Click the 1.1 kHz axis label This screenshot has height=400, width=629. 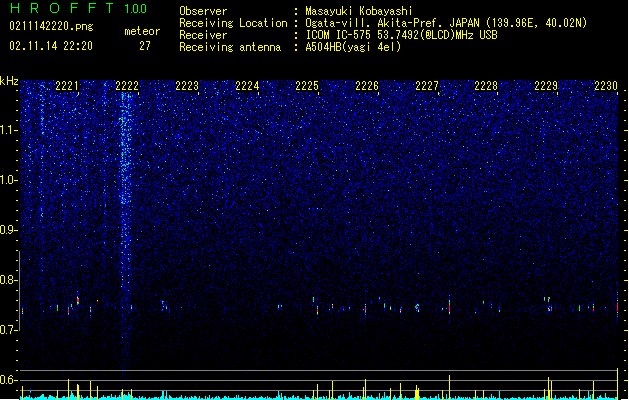(8, 130)
